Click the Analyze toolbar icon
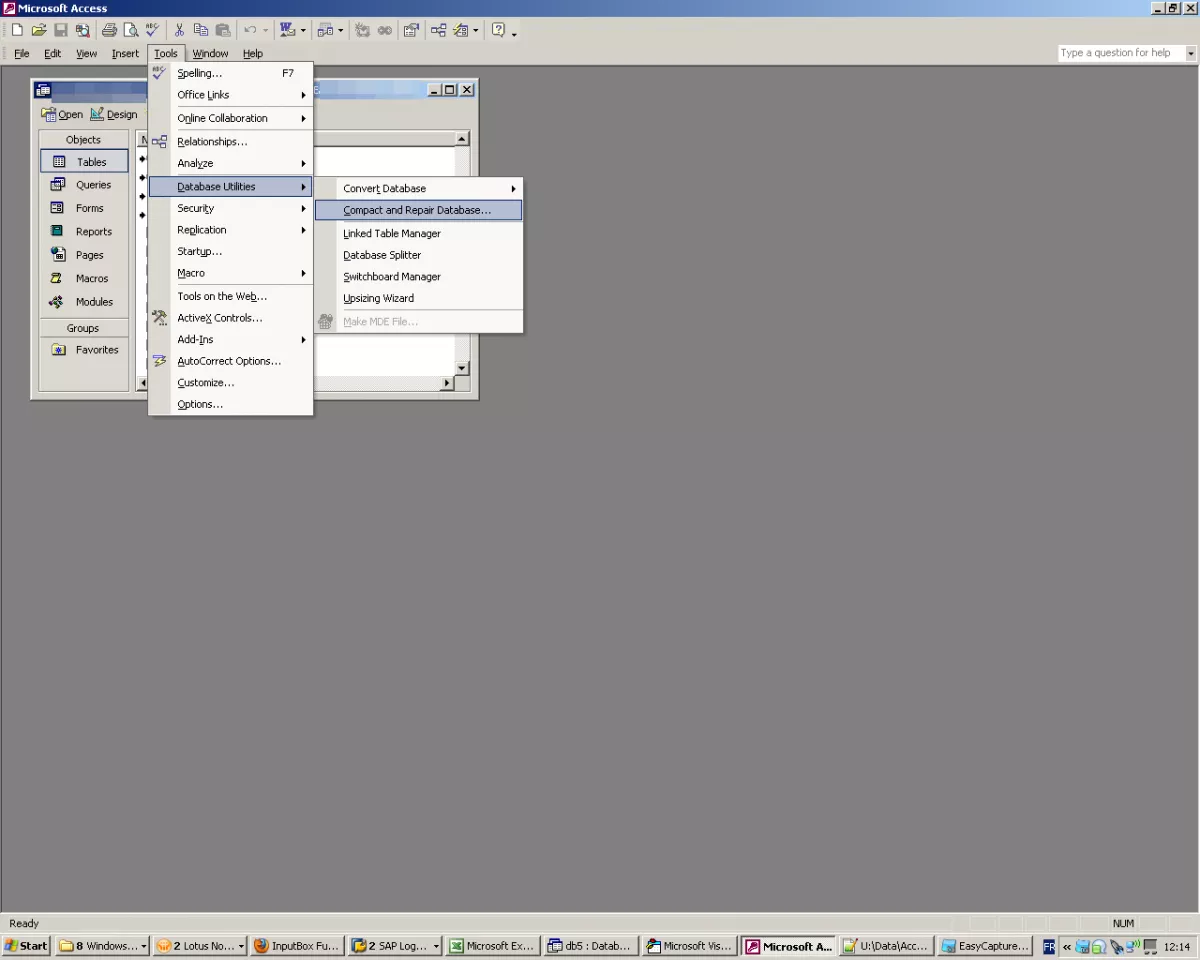The width and height of the screenshot is (1200, 960). [325, 30]
